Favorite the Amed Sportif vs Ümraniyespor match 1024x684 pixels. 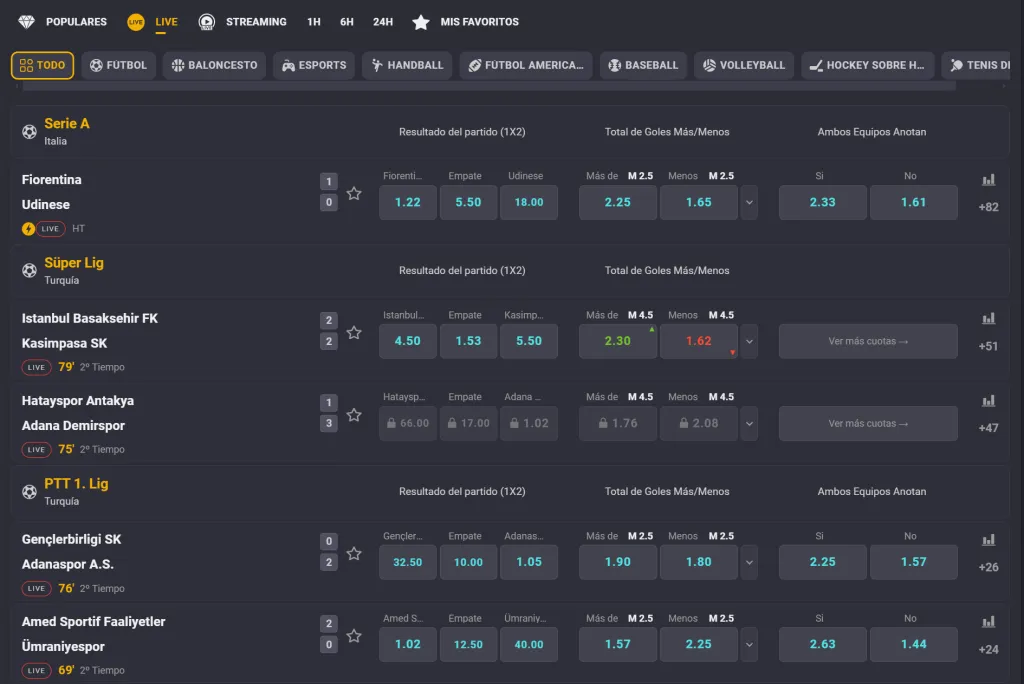tap(354, 634)
